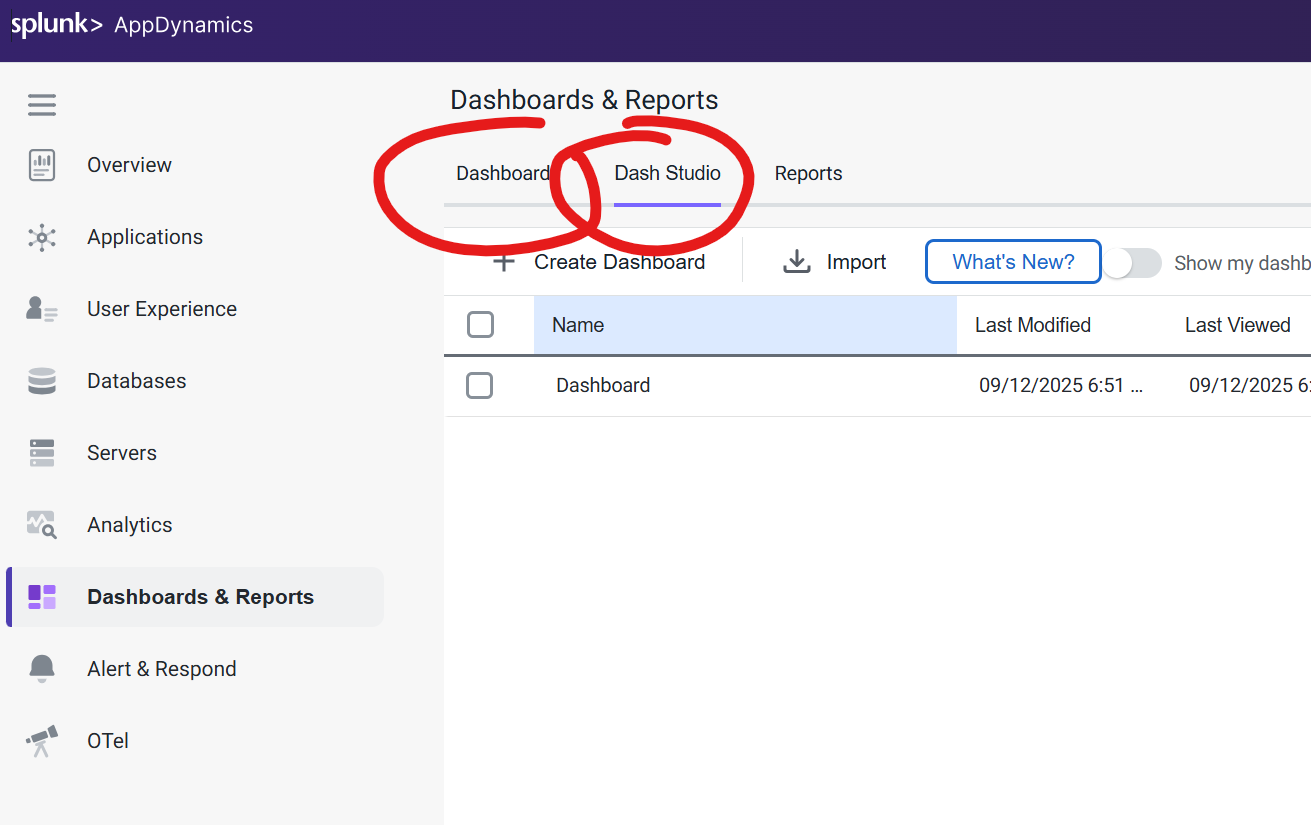Open OTel via the telescope icon
Image resolution: width=1311 pixels, height=825 pixels.
point(42,741)
